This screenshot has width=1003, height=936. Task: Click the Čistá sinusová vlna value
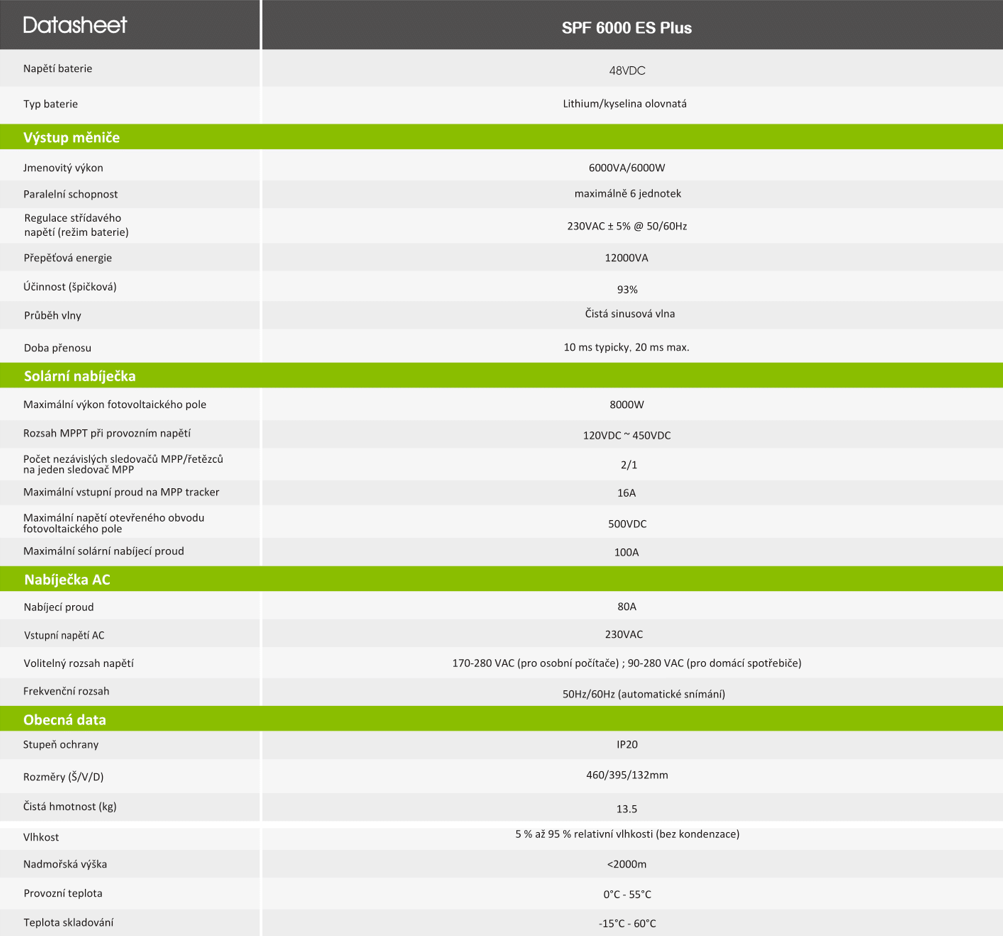tap(630, 314)
